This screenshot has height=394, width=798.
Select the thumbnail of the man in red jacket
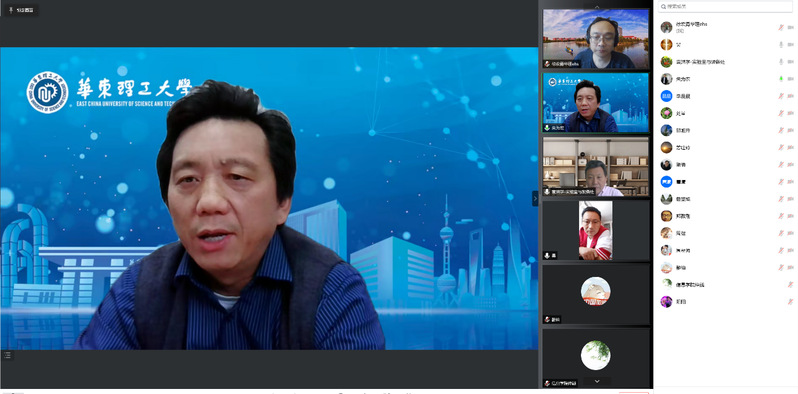(595, 231)
